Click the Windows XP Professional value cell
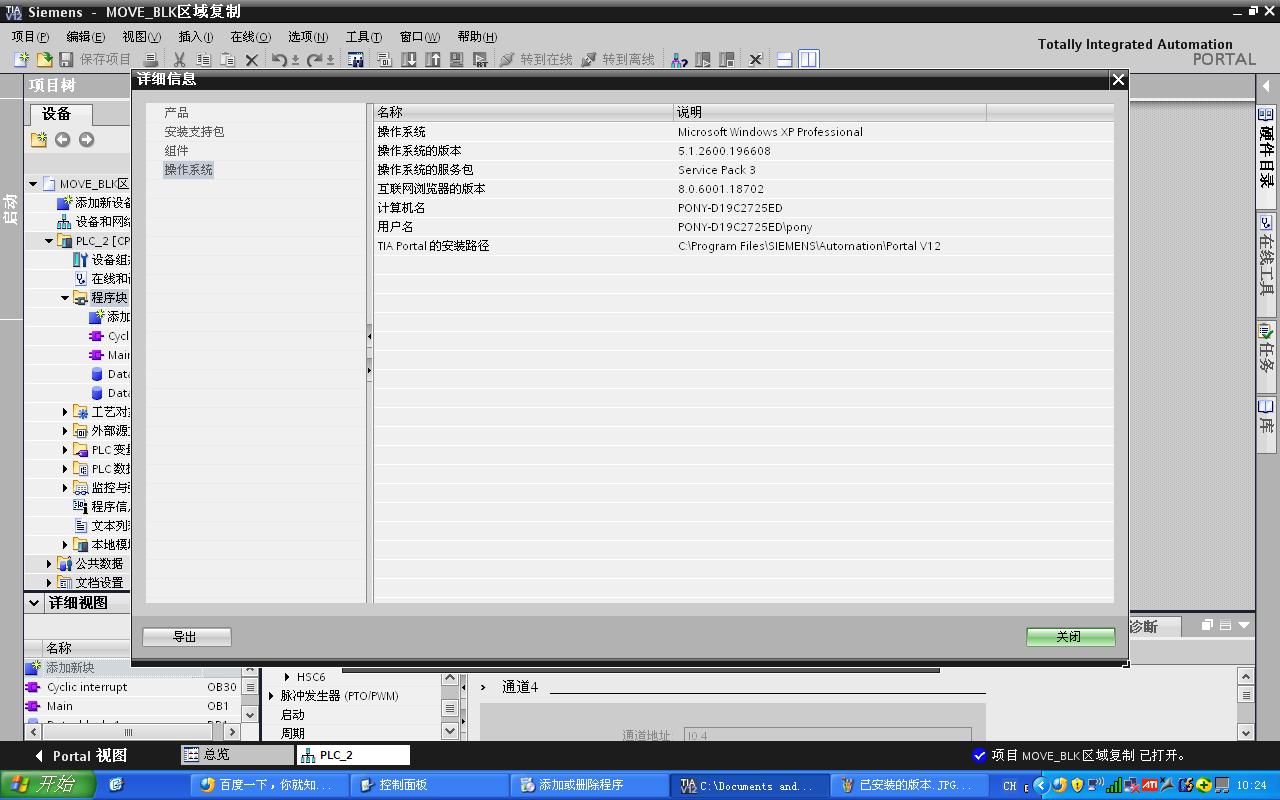1280x800 pixels. click(x=770, y=132)
